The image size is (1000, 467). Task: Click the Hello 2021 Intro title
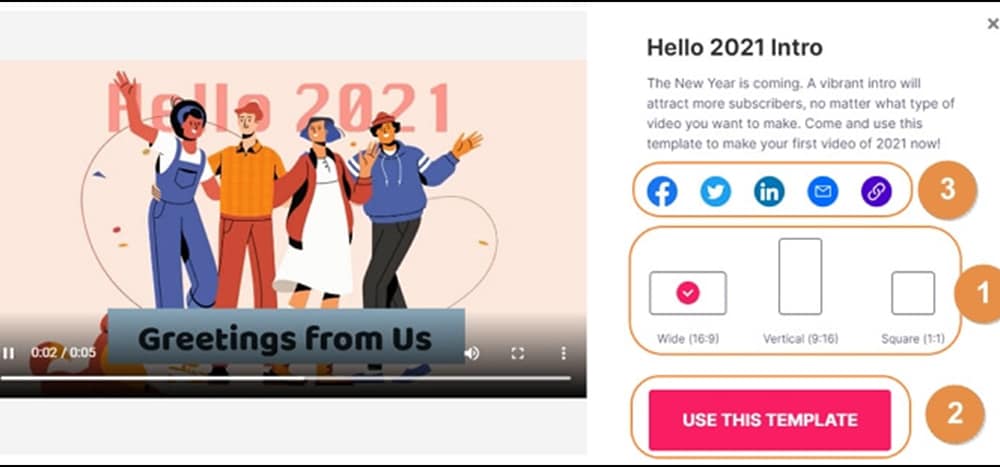(x=735, y=47)
